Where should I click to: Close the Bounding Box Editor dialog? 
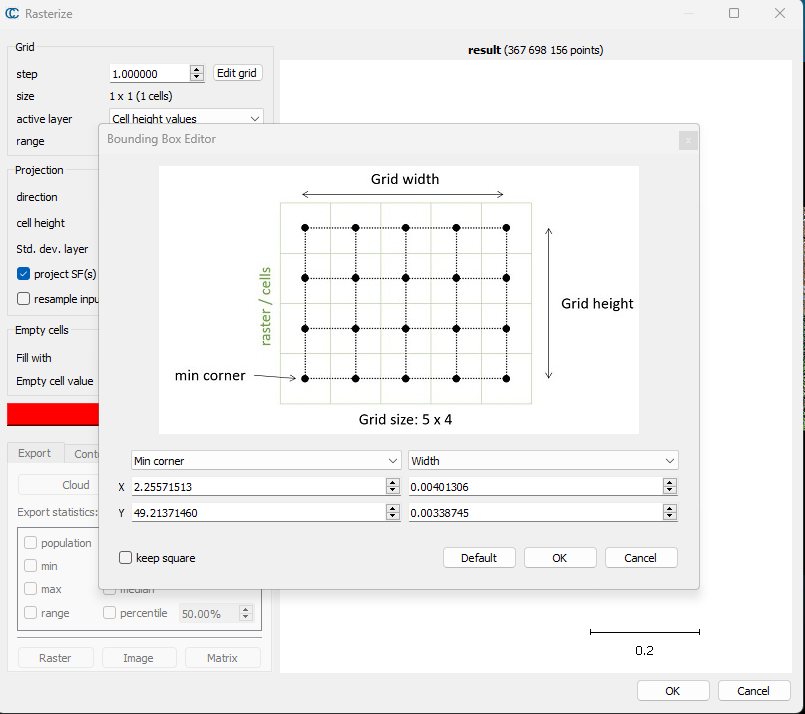click(687, 140)
